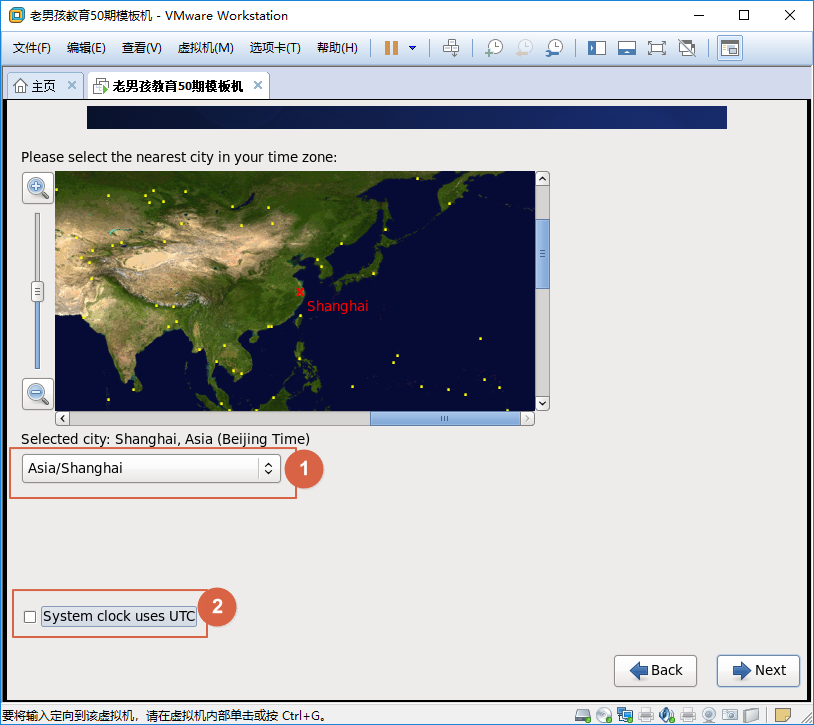Click the network adapter status bar icon
Viewport: 814px width, 725px height.
625,715
